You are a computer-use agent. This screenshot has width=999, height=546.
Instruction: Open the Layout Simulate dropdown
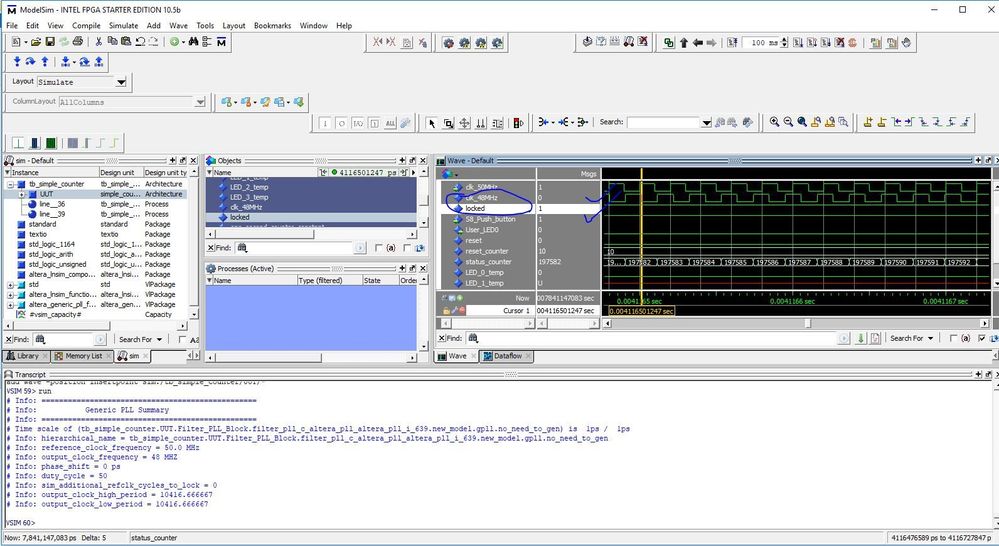(121, 82)
